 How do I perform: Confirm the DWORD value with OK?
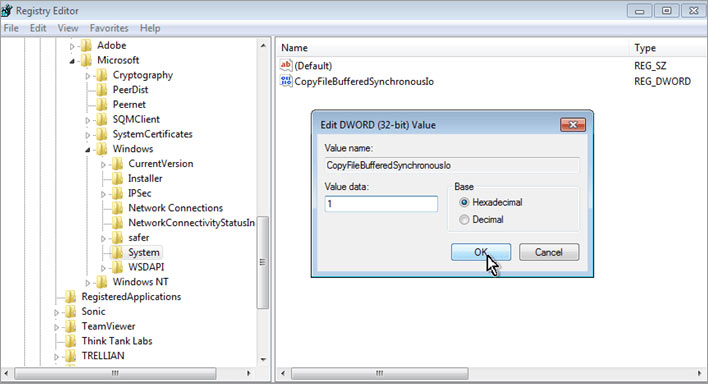click(481, 252)
